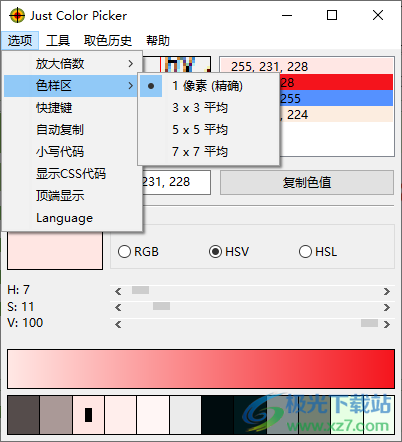Click the 复制色值 button
The height and width of the screenshot is (442, 402).
tap(307, 182)
